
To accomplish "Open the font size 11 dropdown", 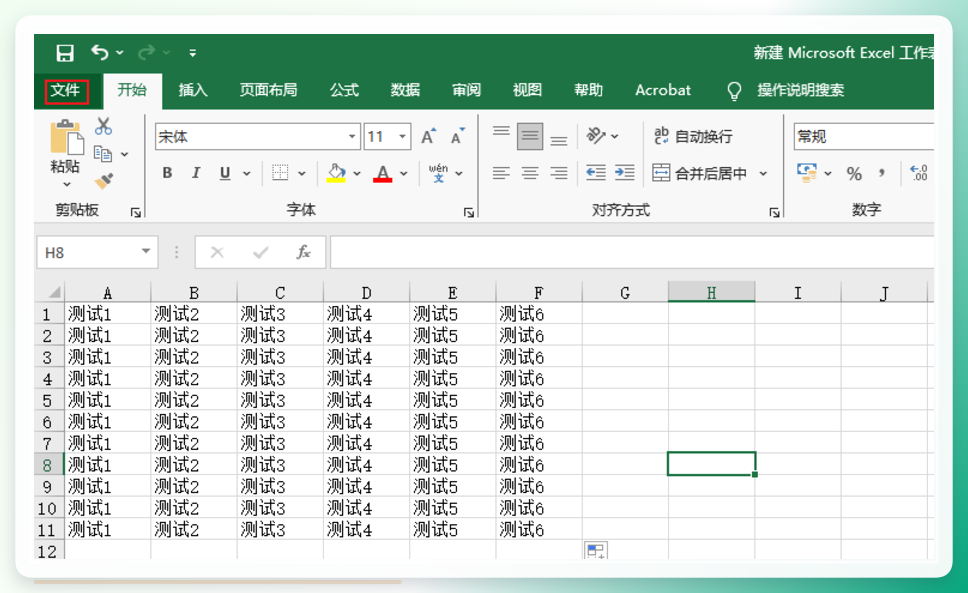I will [403, 136].
